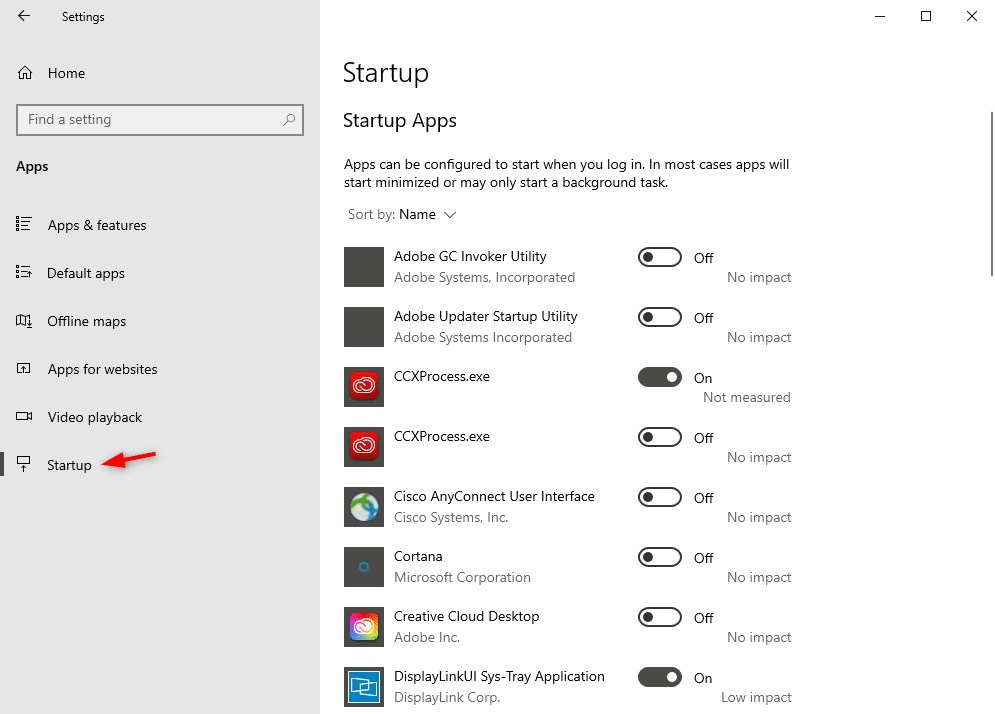Click the vertical scrollbar of the Startup page

click(991, 194)
